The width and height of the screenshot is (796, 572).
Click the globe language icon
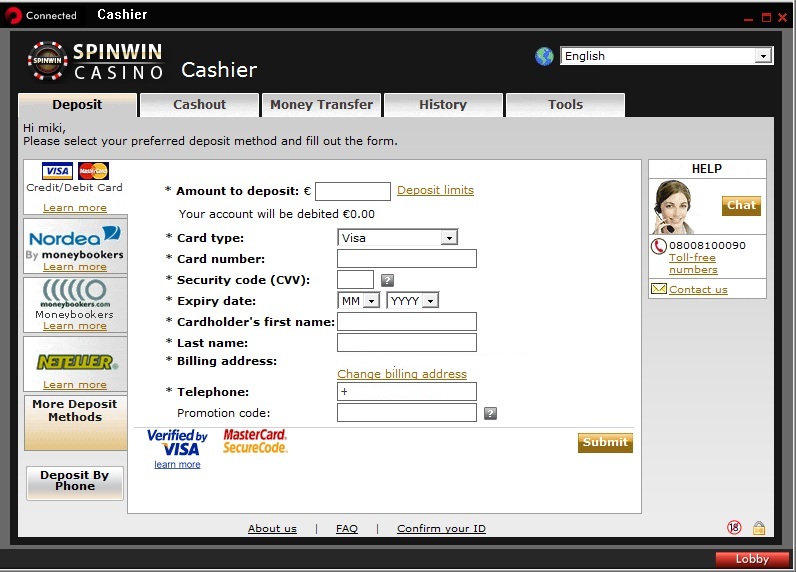point(544,56)
